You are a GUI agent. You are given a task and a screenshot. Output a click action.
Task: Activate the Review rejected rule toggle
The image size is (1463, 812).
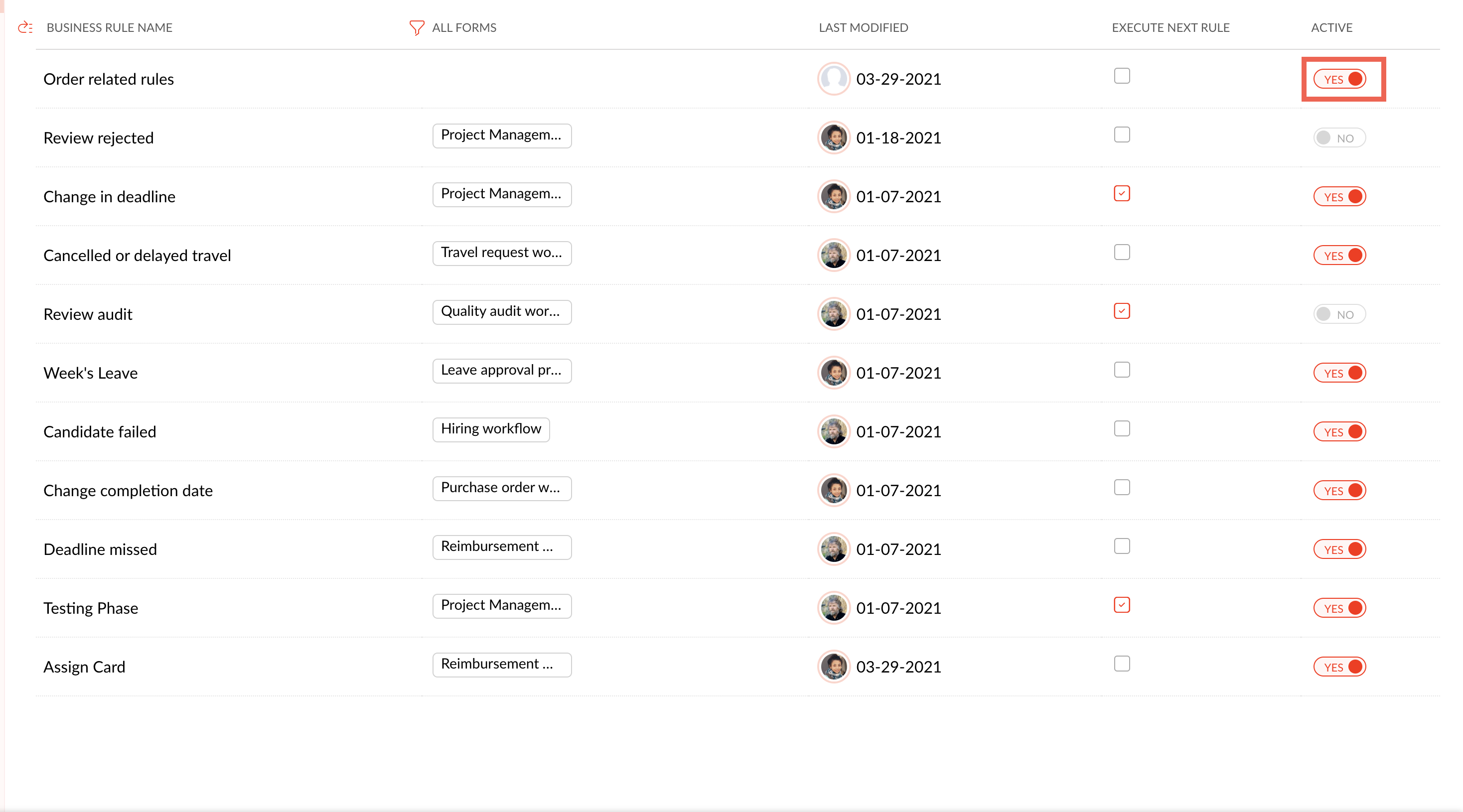[x=1339, y=138]
